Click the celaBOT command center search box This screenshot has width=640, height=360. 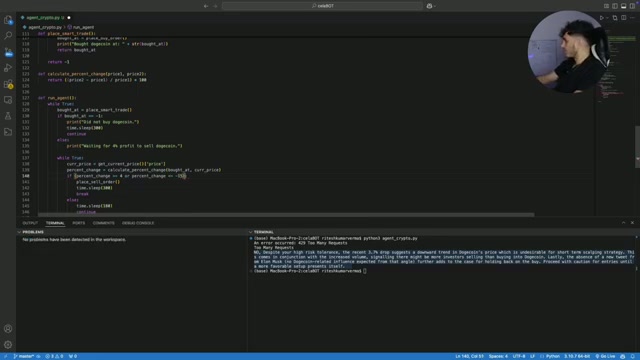click(x=322, y=6)
